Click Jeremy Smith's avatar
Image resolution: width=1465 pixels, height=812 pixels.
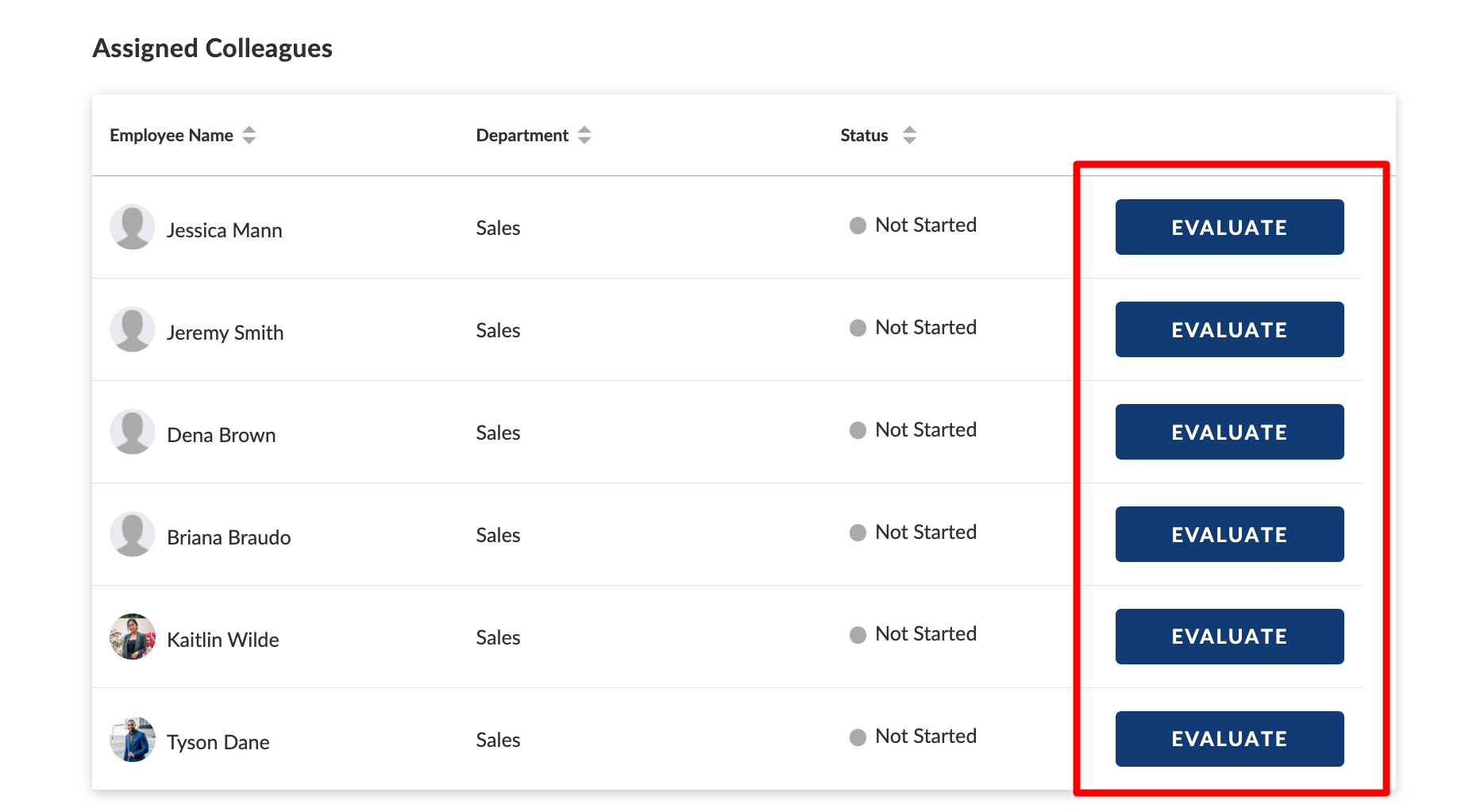pyautogui.click(x=133, y=329)
